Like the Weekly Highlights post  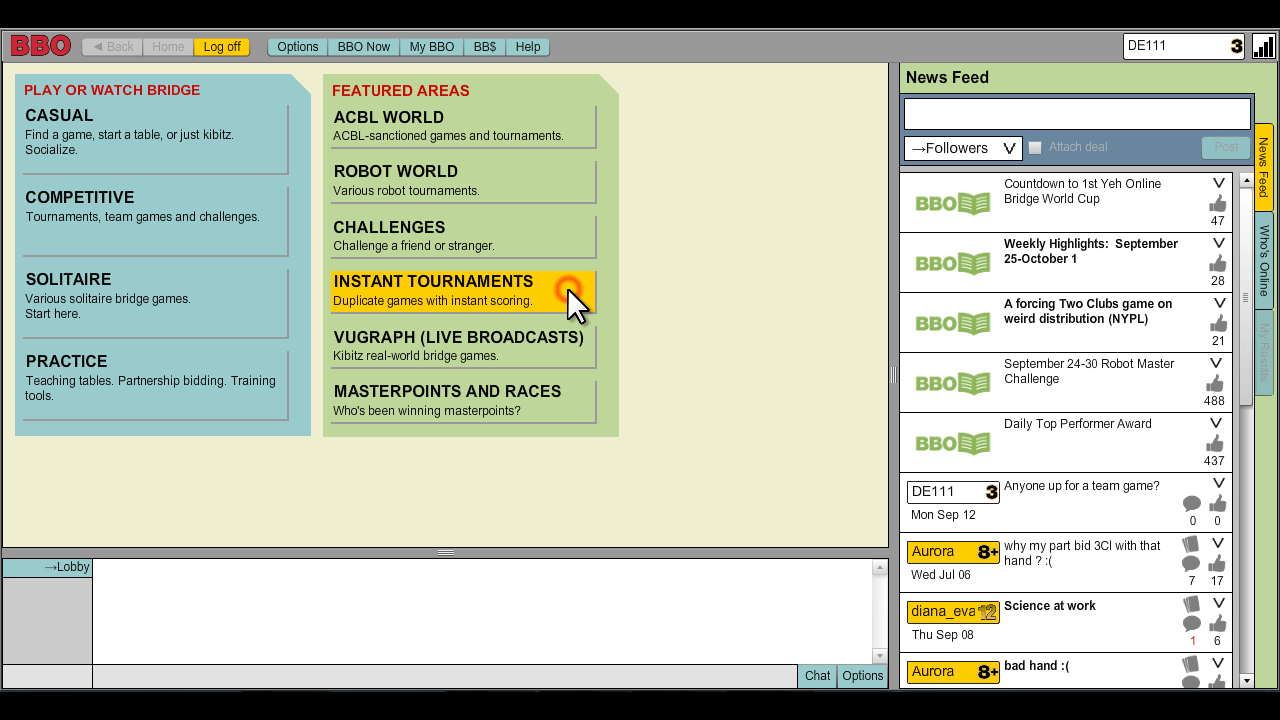[1217, 264]
